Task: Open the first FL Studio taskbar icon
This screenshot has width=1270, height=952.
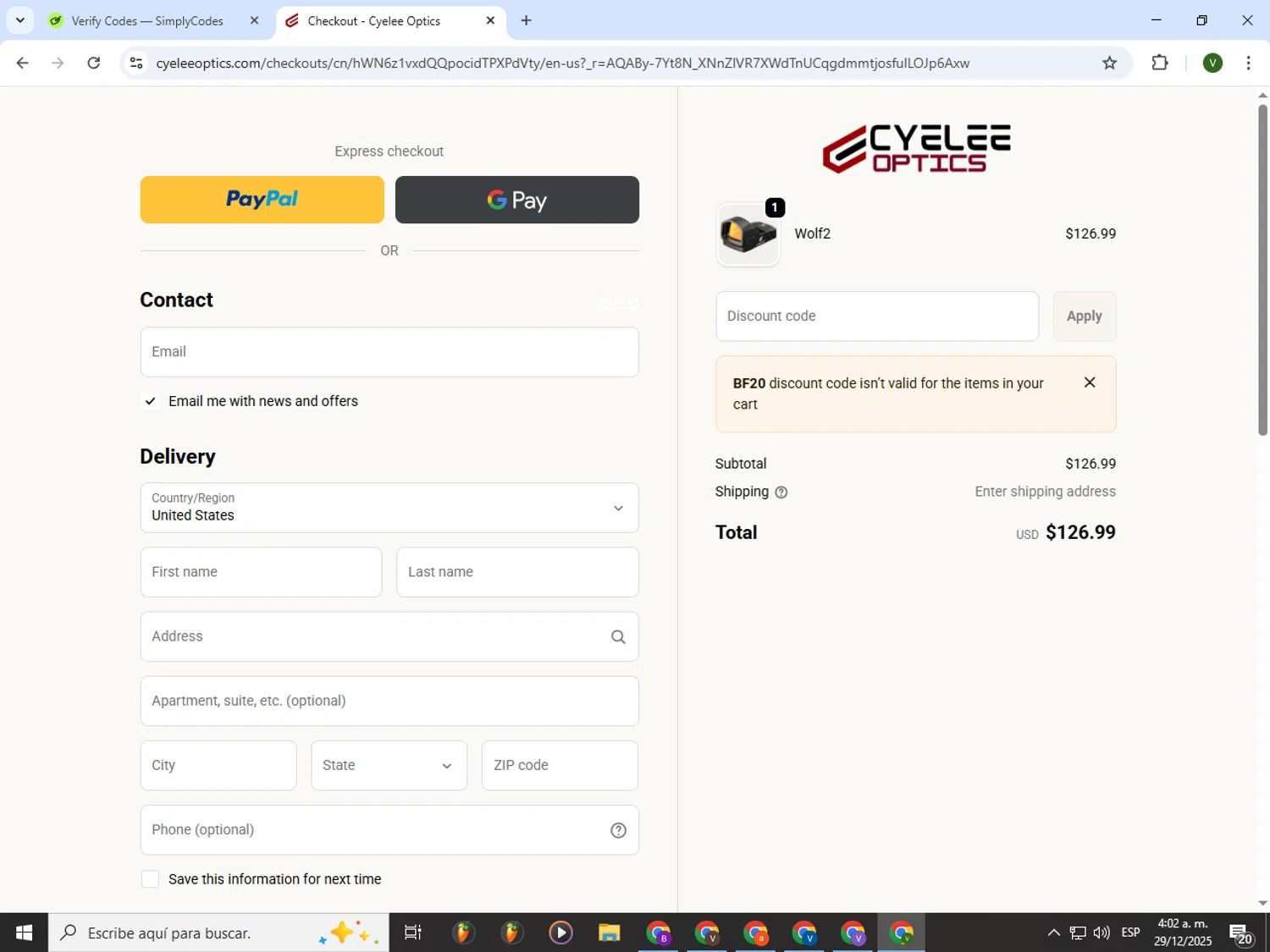Action: (462, 933)
